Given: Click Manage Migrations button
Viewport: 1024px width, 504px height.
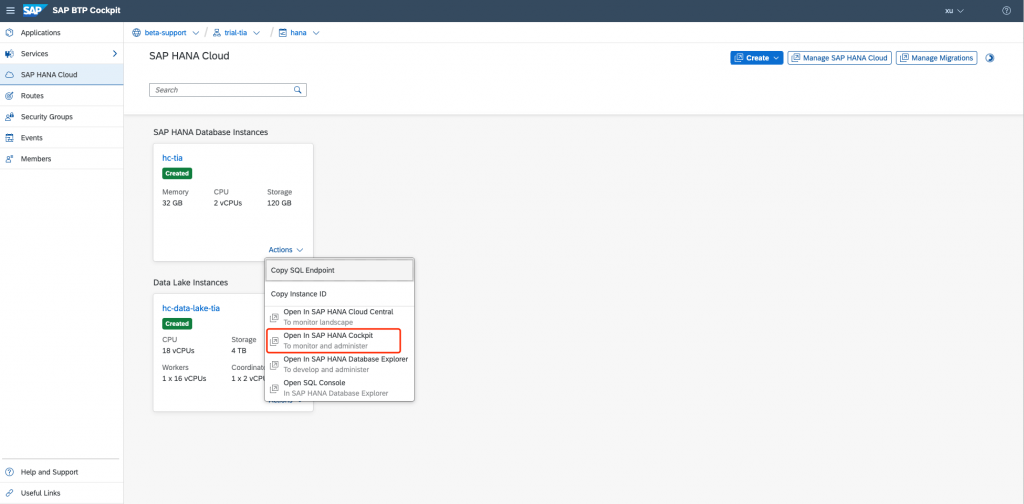Looking at the screenshot, I should pyautogui.click(x=936, y=58).
